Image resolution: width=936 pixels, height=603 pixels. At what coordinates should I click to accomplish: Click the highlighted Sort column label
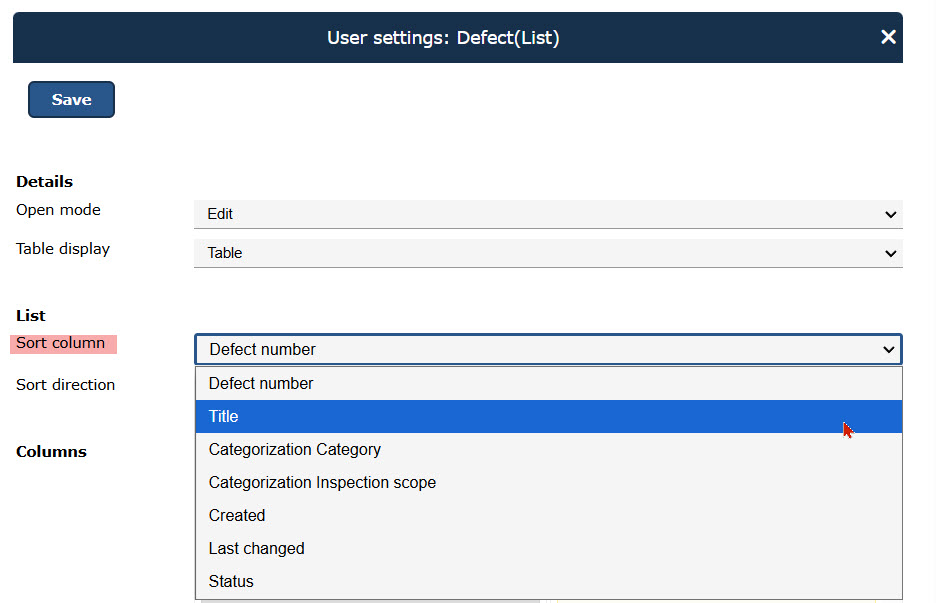point(61,343)
